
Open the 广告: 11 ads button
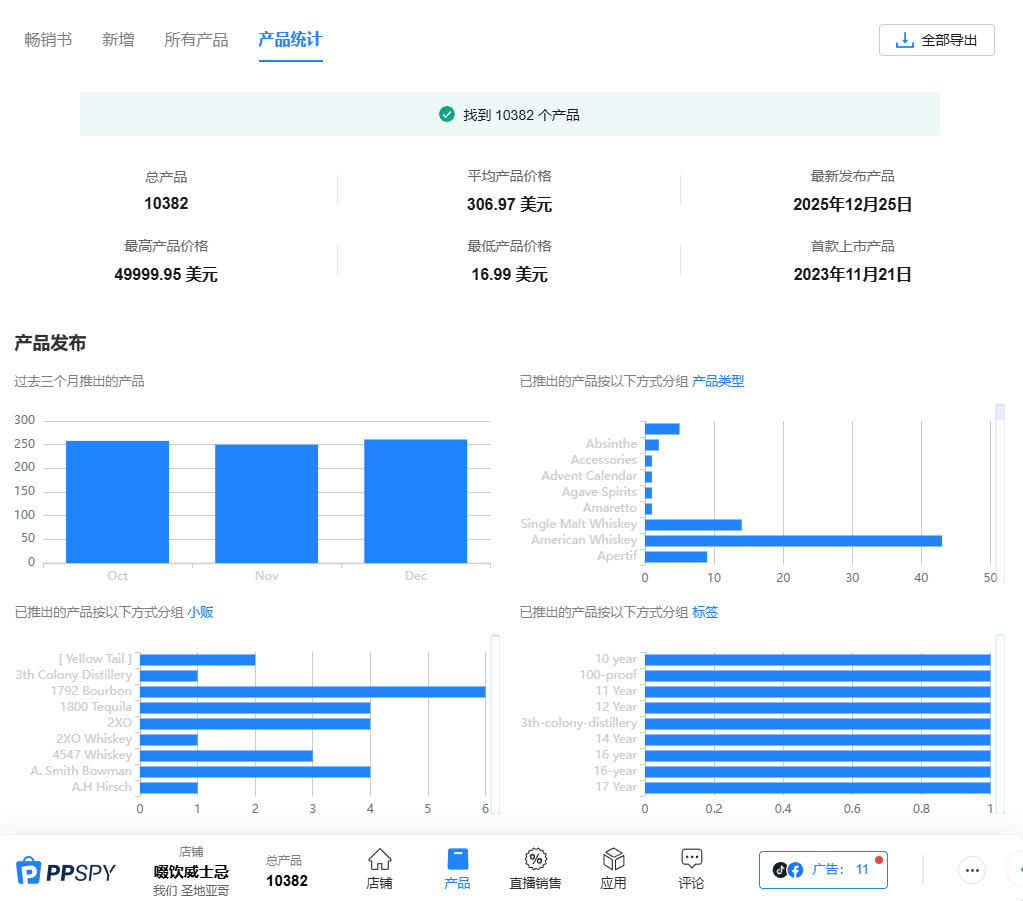click(x=823, y=870)
